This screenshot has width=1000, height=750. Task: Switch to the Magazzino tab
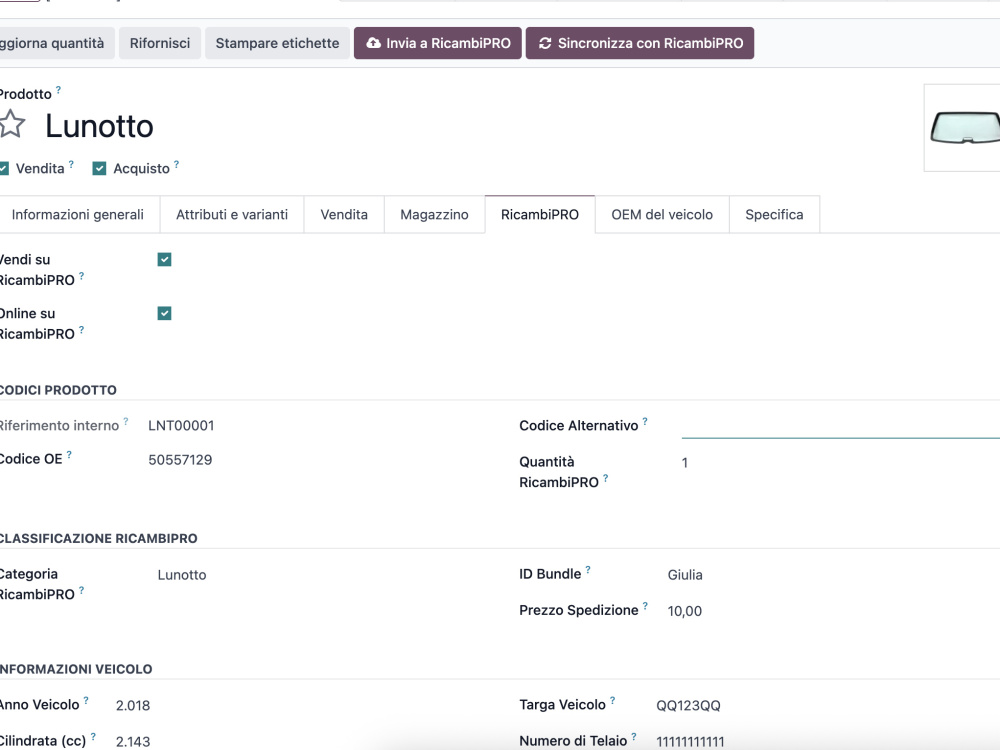tap(434, 215)
